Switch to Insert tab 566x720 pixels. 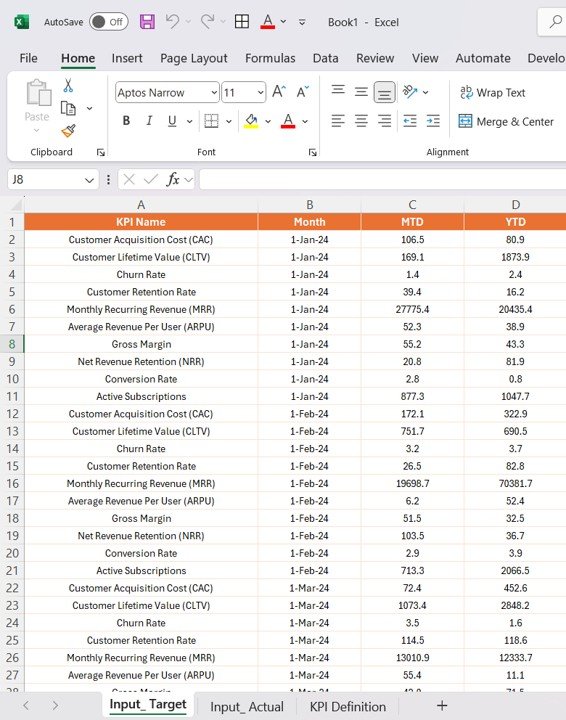(127, 58)
